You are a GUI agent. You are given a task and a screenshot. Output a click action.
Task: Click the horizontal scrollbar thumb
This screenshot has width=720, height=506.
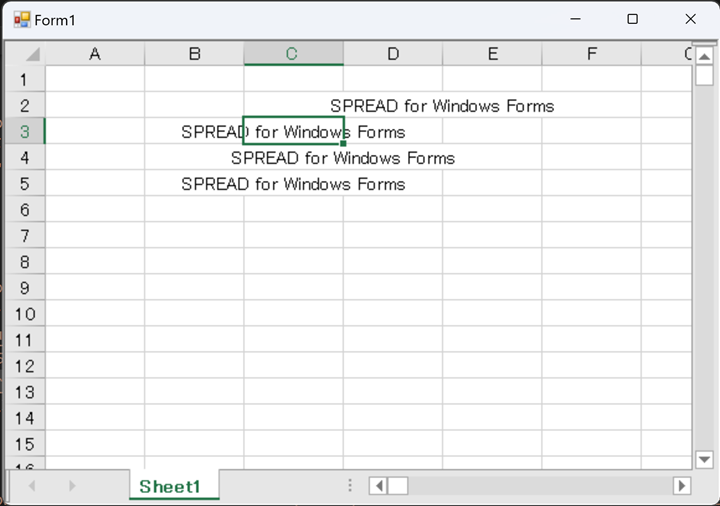pyautogui.click(x=398, y=486)
